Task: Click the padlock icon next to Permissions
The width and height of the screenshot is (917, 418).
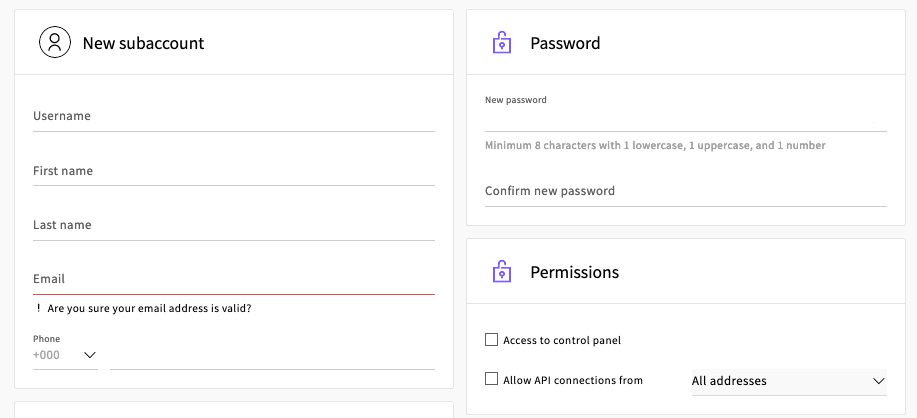Action: (502, 272)
